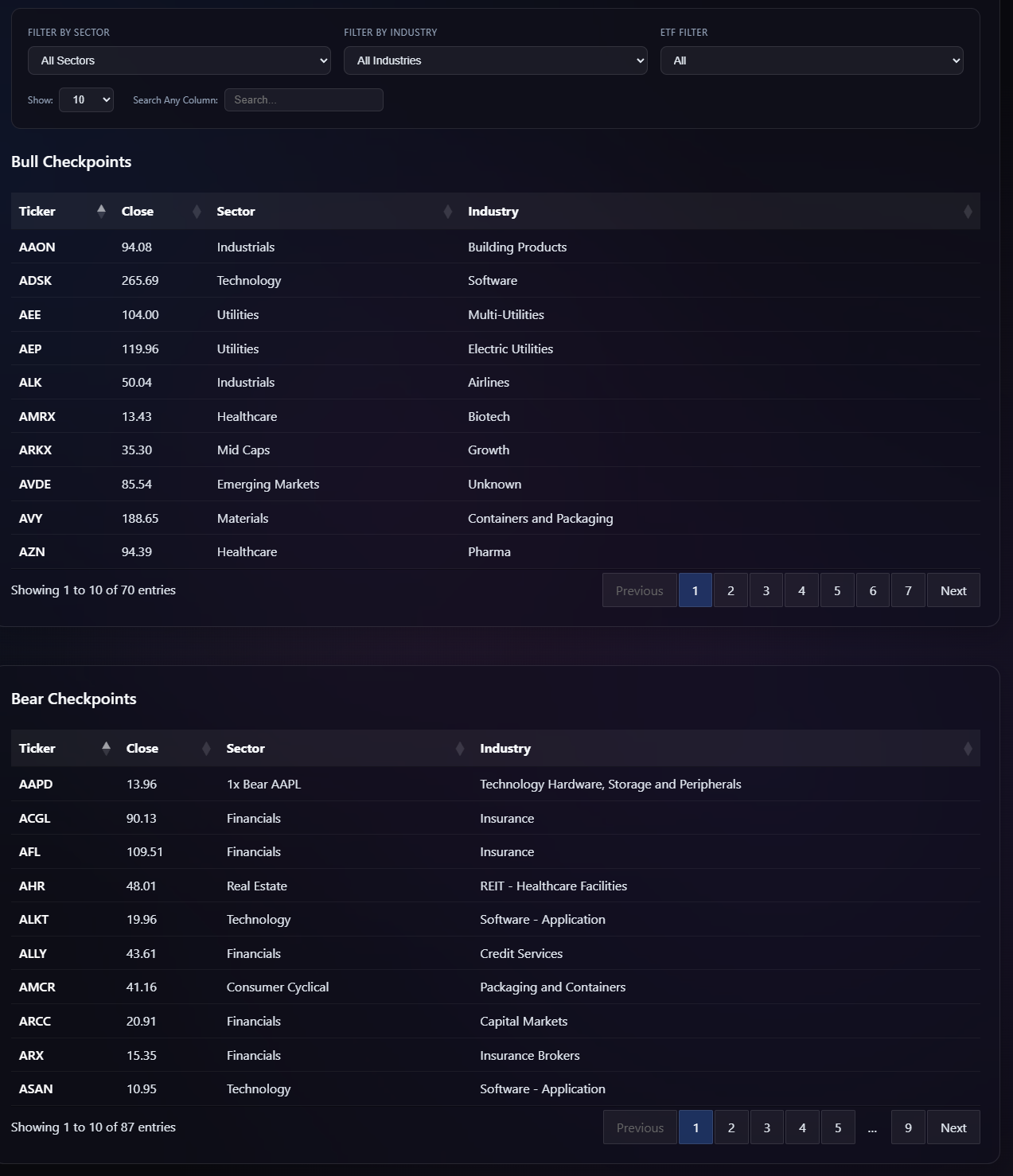
Task: Sort Bull Checkpoints by Ticker sort arrow
Action: pyautogui.click(x=101, y=211)
